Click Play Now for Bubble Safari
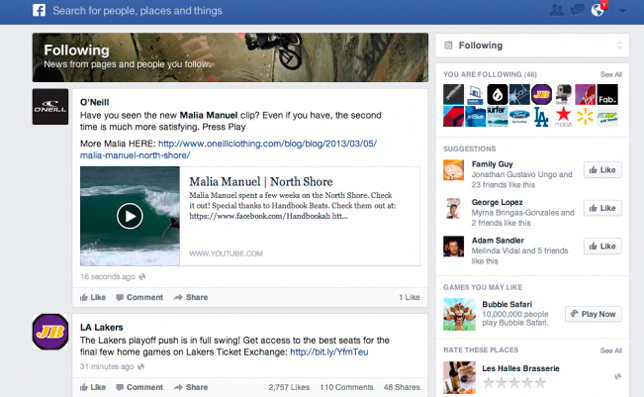644x397 pixels. (x=593, y=314)
